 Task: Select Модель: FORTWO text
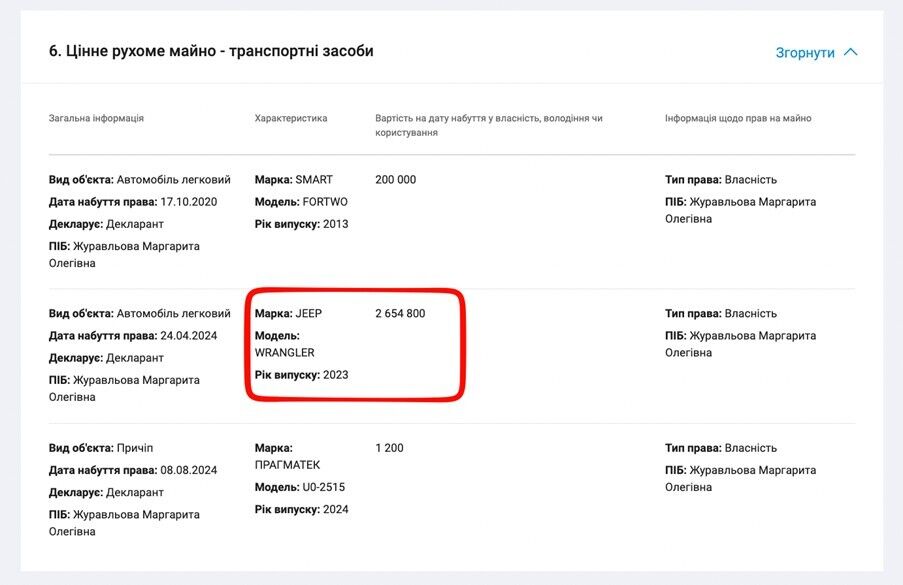coord(301,202)
